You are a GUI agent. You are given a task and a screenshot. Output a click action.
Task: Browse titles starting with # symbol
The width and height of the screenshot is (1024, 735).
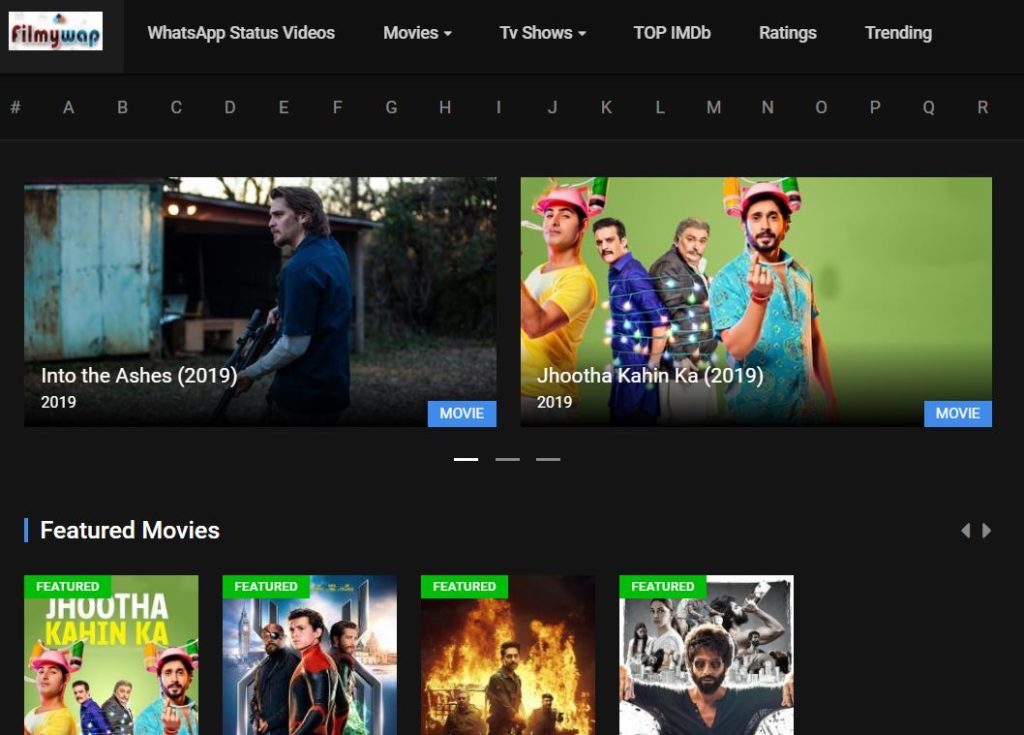[x=15, y=107]
